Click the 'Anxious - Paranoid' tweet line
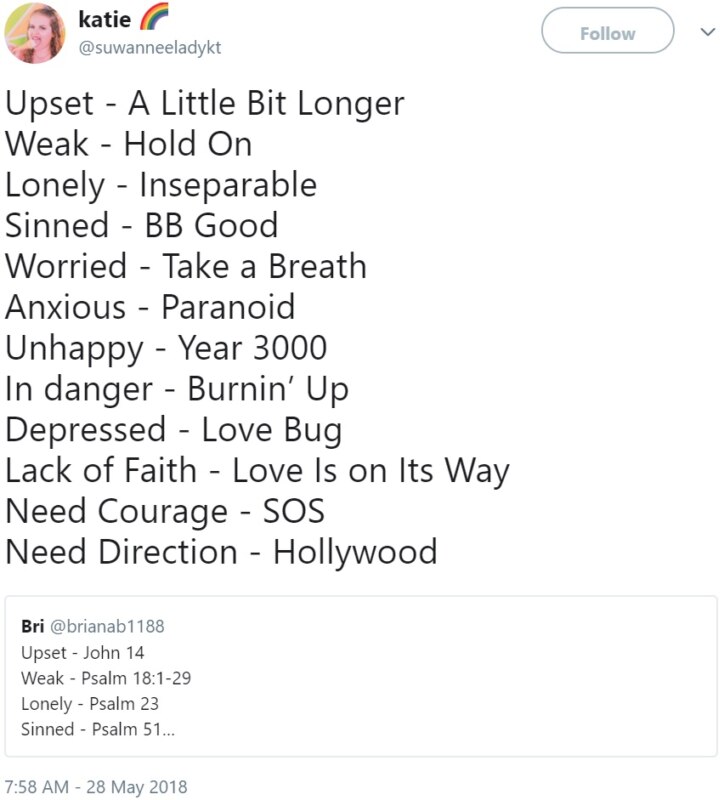The image size is (724, 800). tap(150, 307)
